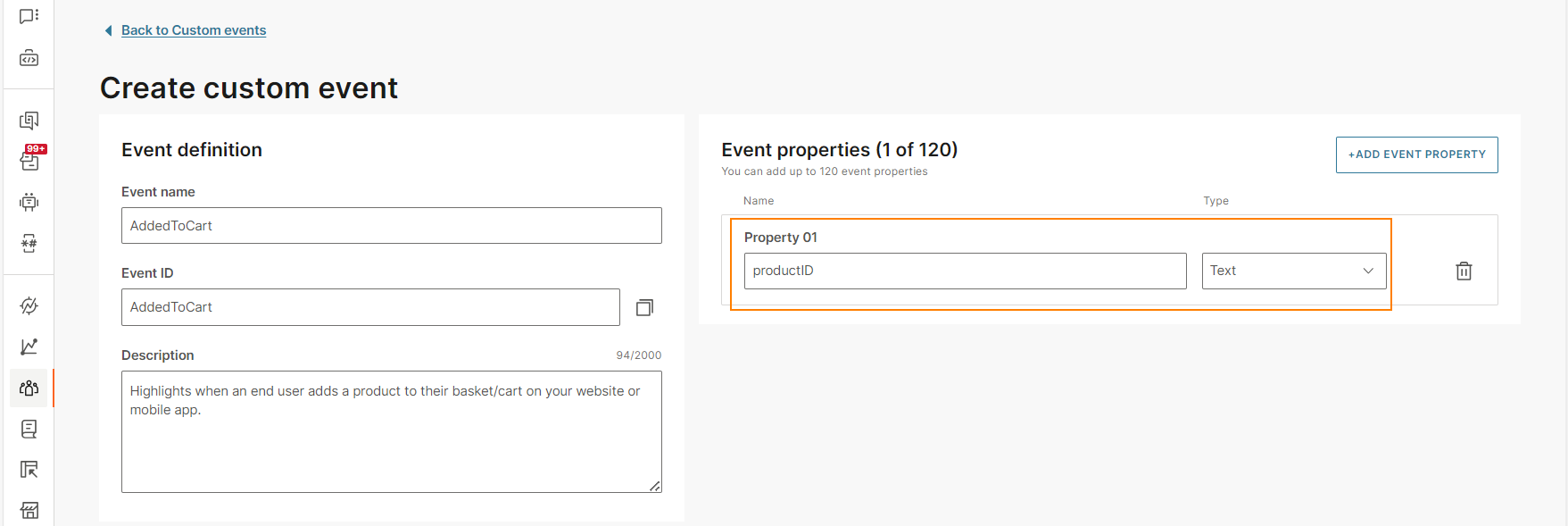The image size is (1568, 526).
Task: Click the storefront icon in sidebar
Action: (x=29, y=510)
